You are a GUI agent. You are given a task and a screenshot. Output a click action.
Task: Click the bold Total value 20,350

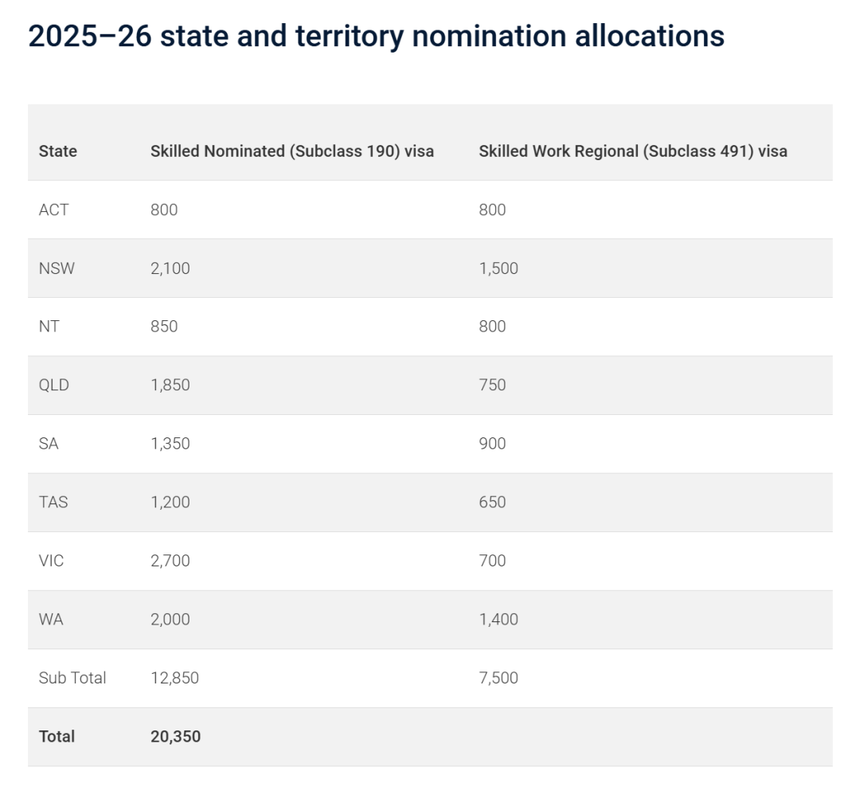pyautogui.click(x=175, y=736)
